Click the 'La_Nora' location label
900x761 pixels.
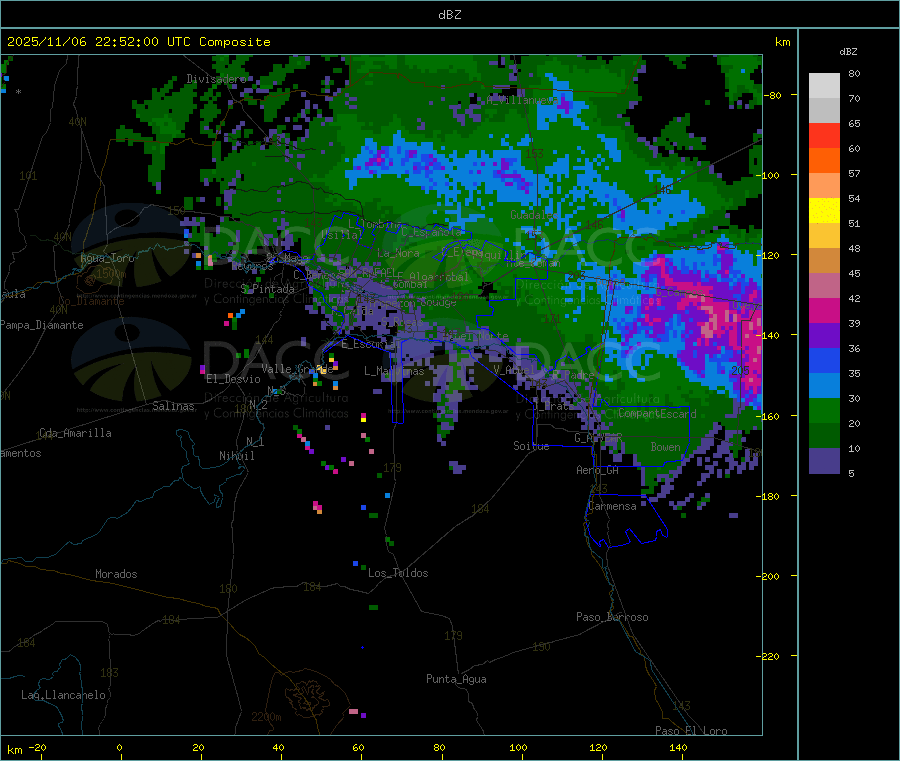tap(398, 253)
